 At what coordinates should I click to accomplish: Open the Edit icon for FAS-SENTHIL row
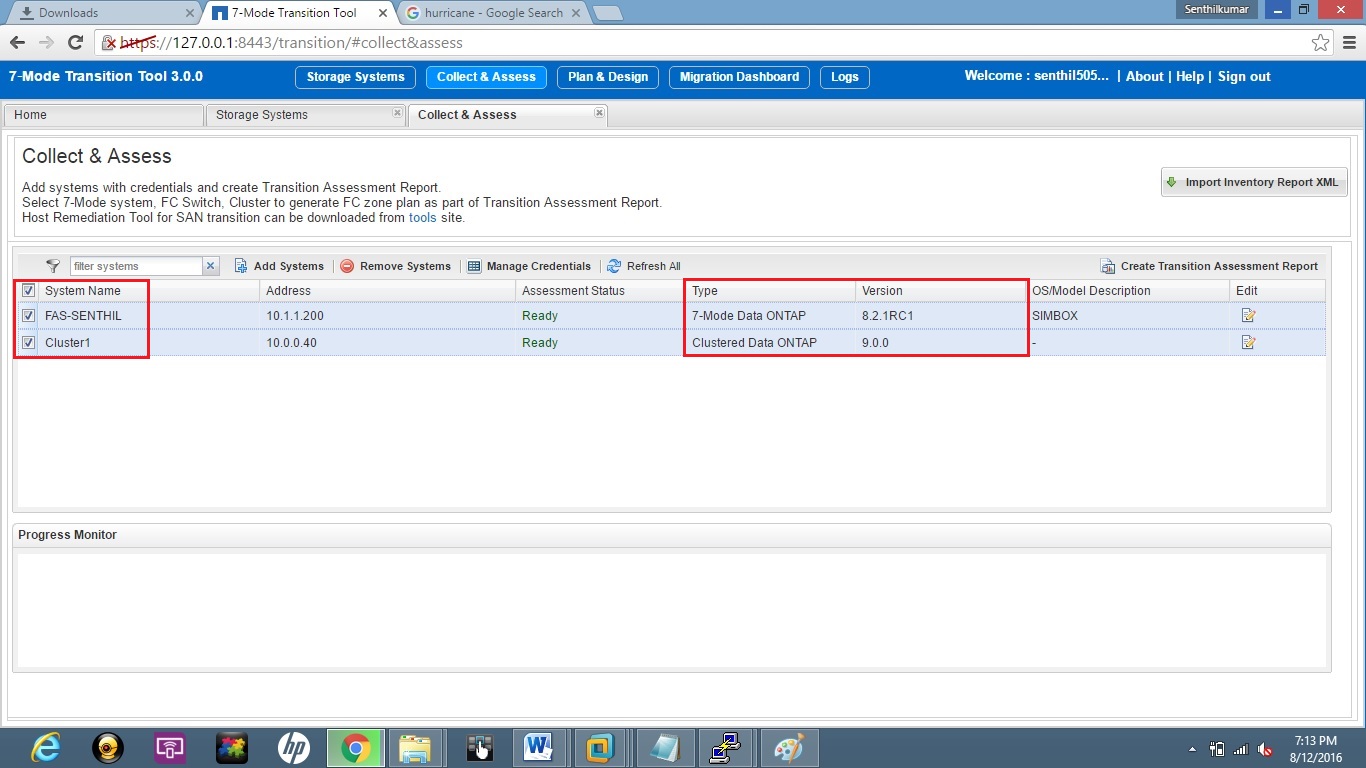coord(1247,315)
